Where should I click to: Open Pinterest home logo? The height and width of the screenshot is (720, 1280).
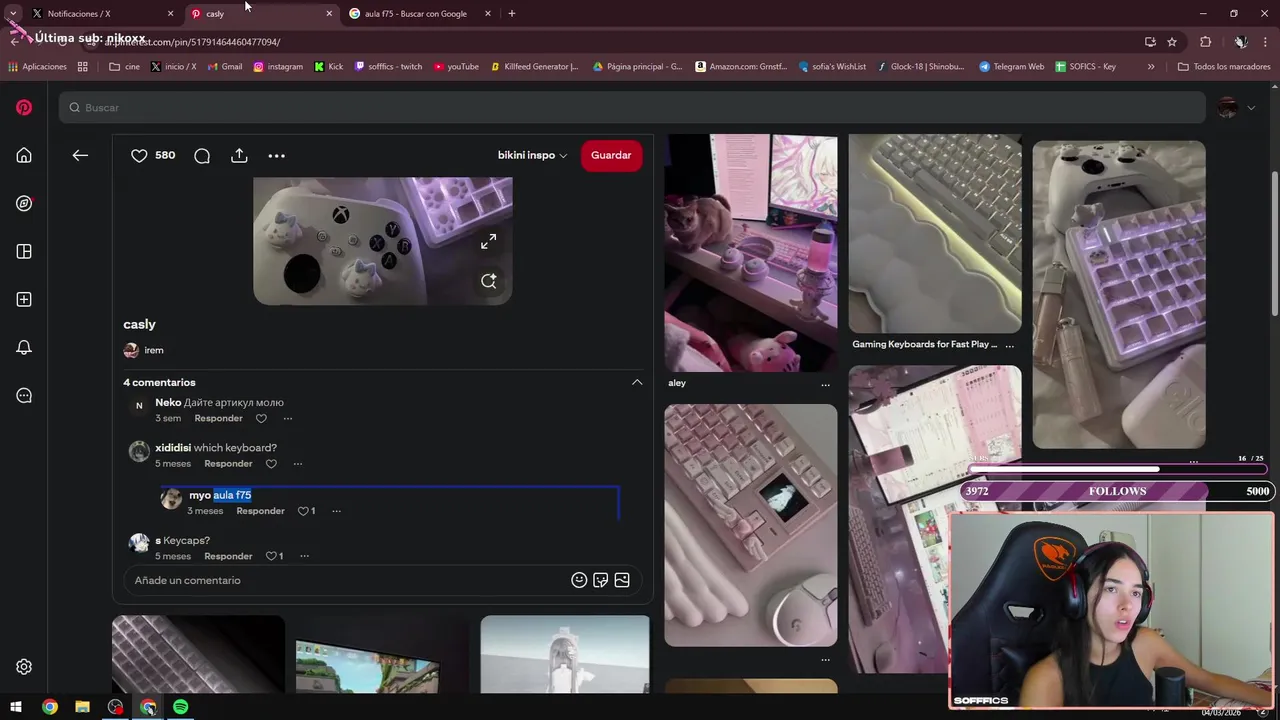[x=24, y=107]
